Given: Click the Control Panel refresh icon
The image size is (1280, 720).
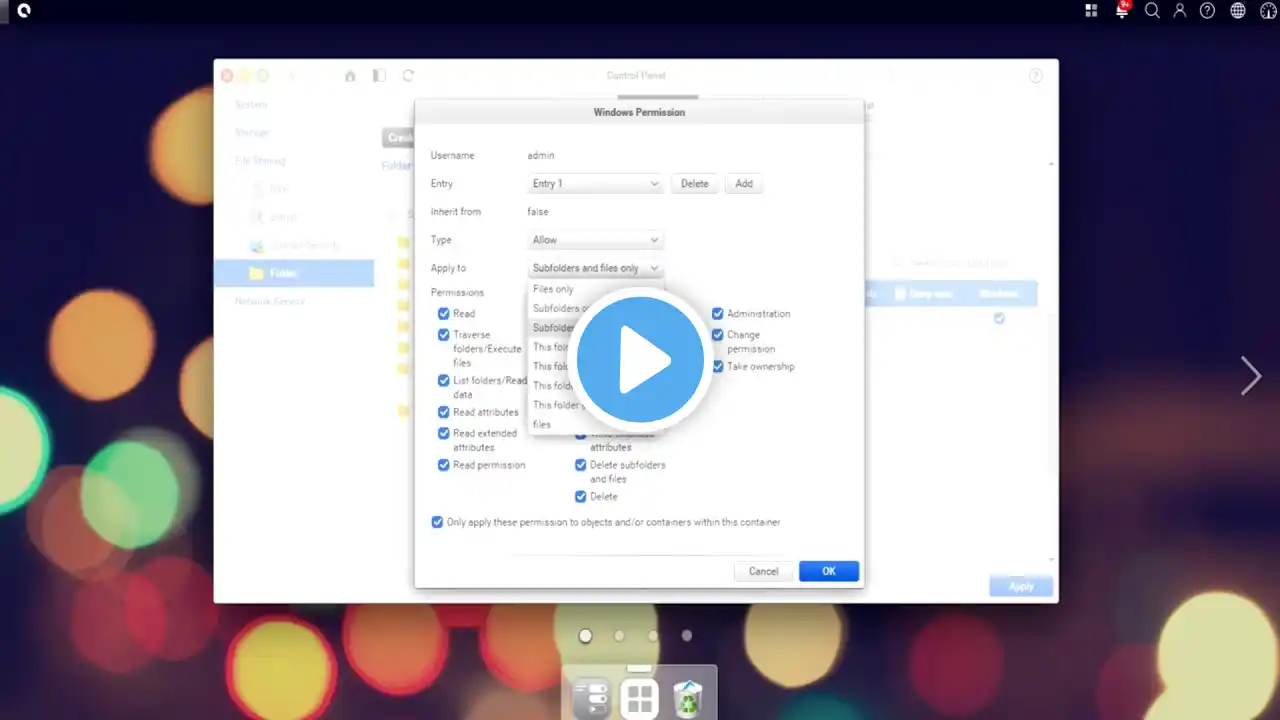Looking at the screenshot, I should pyautogui.click(x=408, y=76).
